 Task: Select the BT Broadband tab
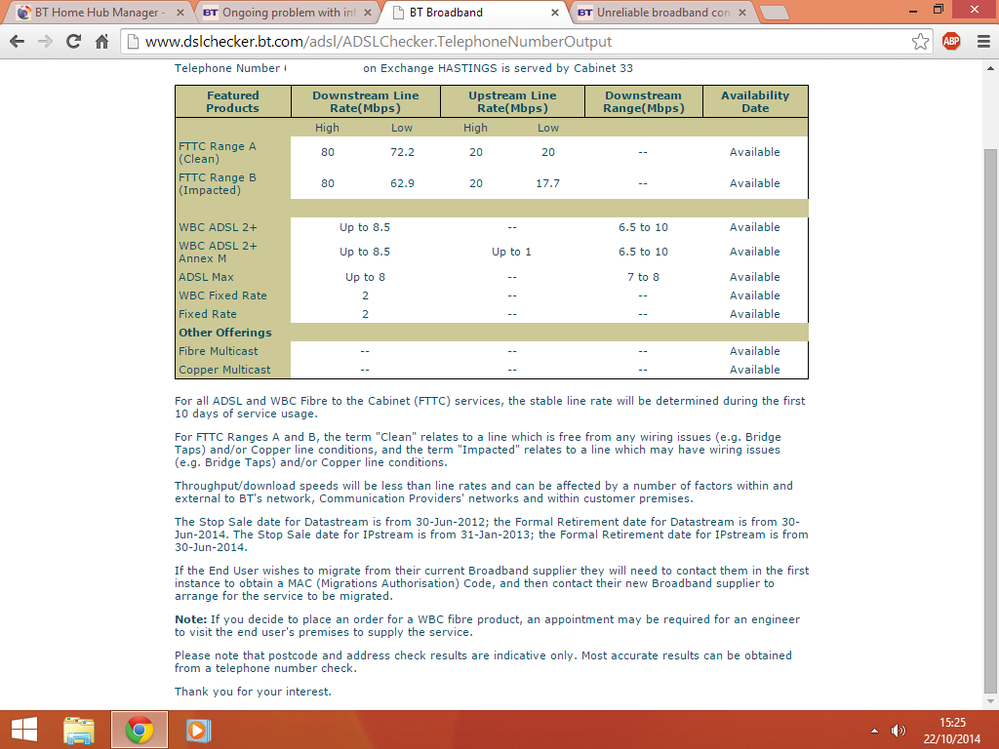(471, 12)
